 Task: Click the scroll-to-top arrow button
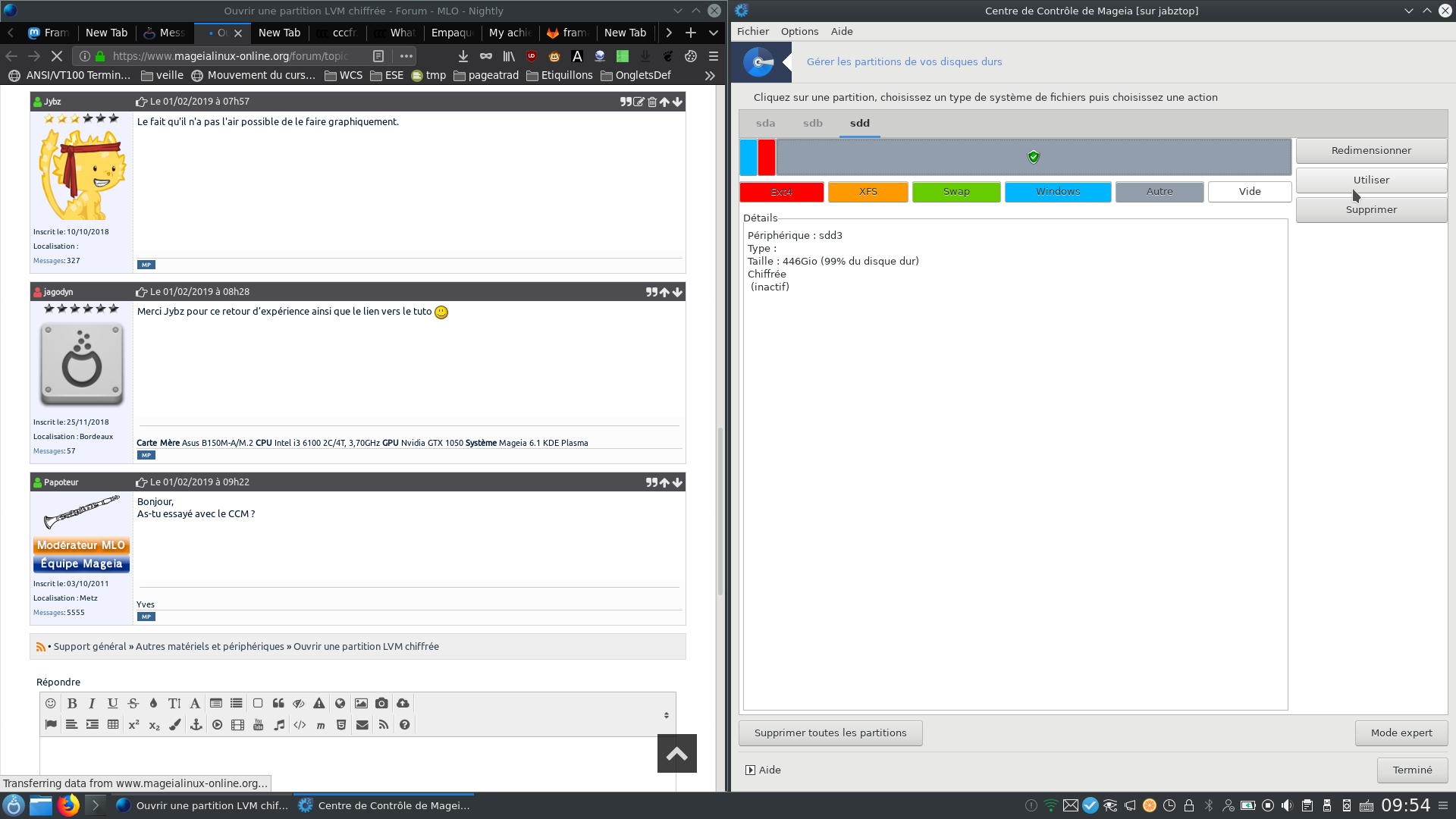tap(676, 753)
